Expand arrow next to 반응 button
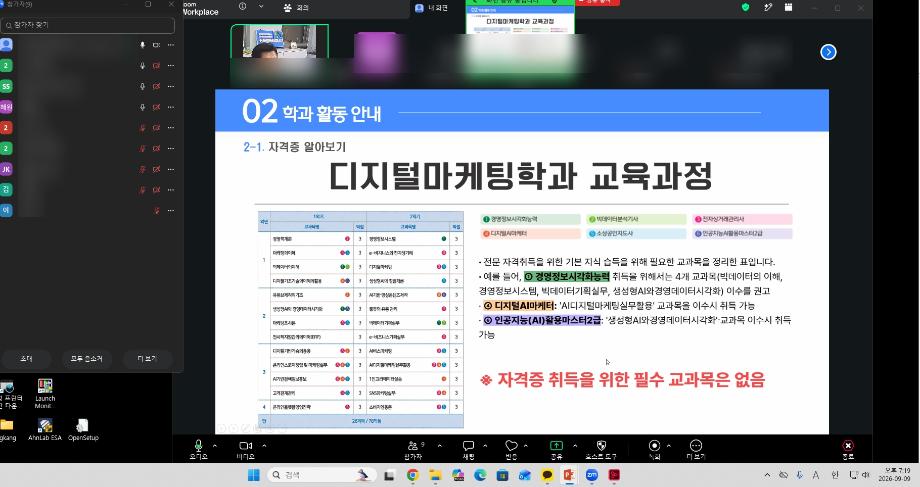The height and width of the screenshot is (487, 920). [x=526, y=446]
